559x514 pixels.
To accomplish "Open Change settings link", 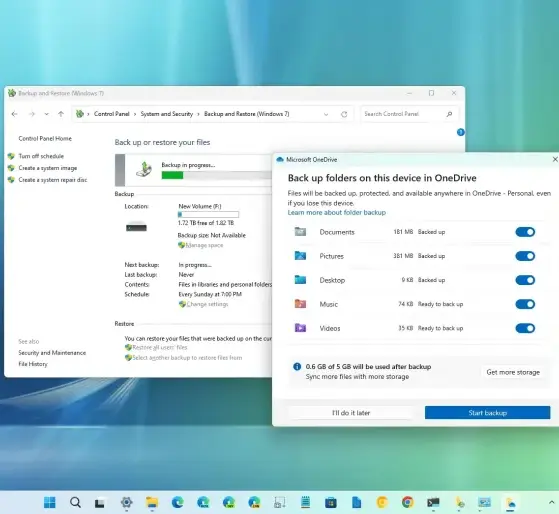I will click(x=207, y=304).
